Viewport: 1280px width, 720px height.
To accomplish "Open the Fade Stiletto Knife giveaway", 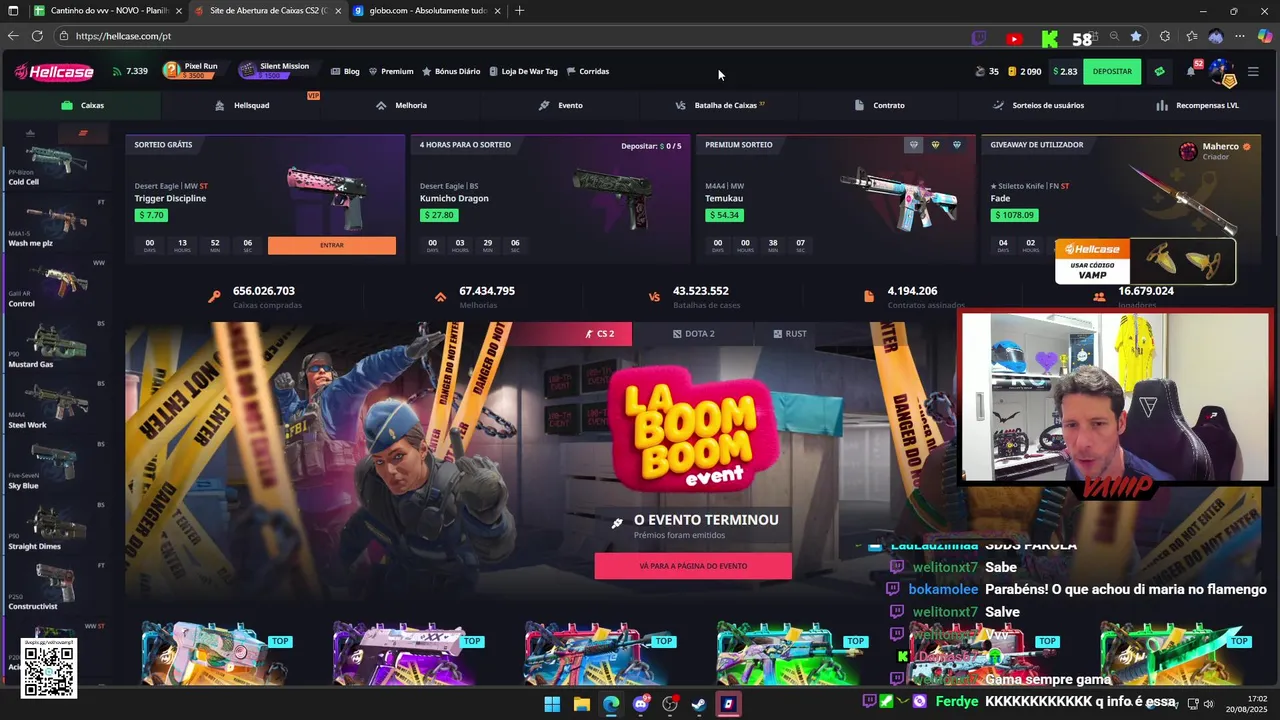I will pos(1121,198).
